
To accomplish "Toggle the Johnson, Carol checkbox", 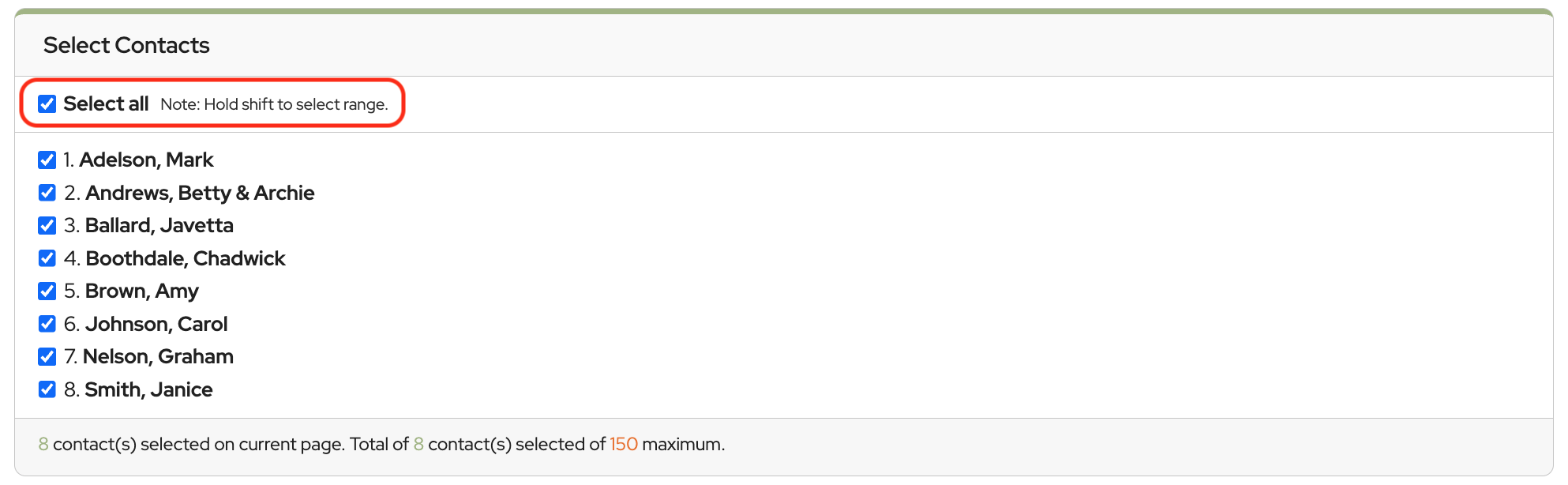I will click(47, 324).
